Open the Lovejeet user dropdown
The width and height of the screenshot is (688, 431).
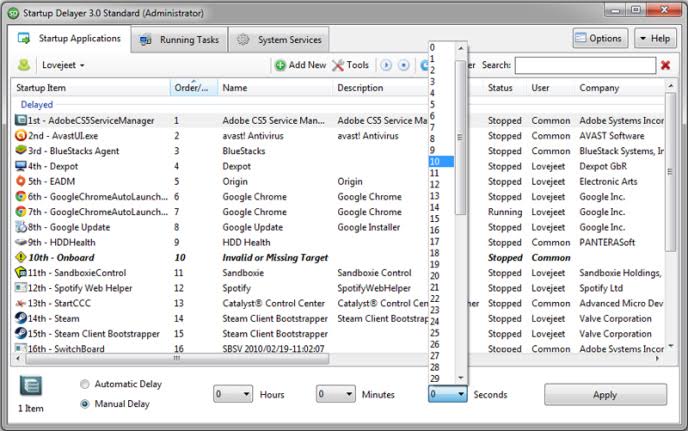click(63, 65)
